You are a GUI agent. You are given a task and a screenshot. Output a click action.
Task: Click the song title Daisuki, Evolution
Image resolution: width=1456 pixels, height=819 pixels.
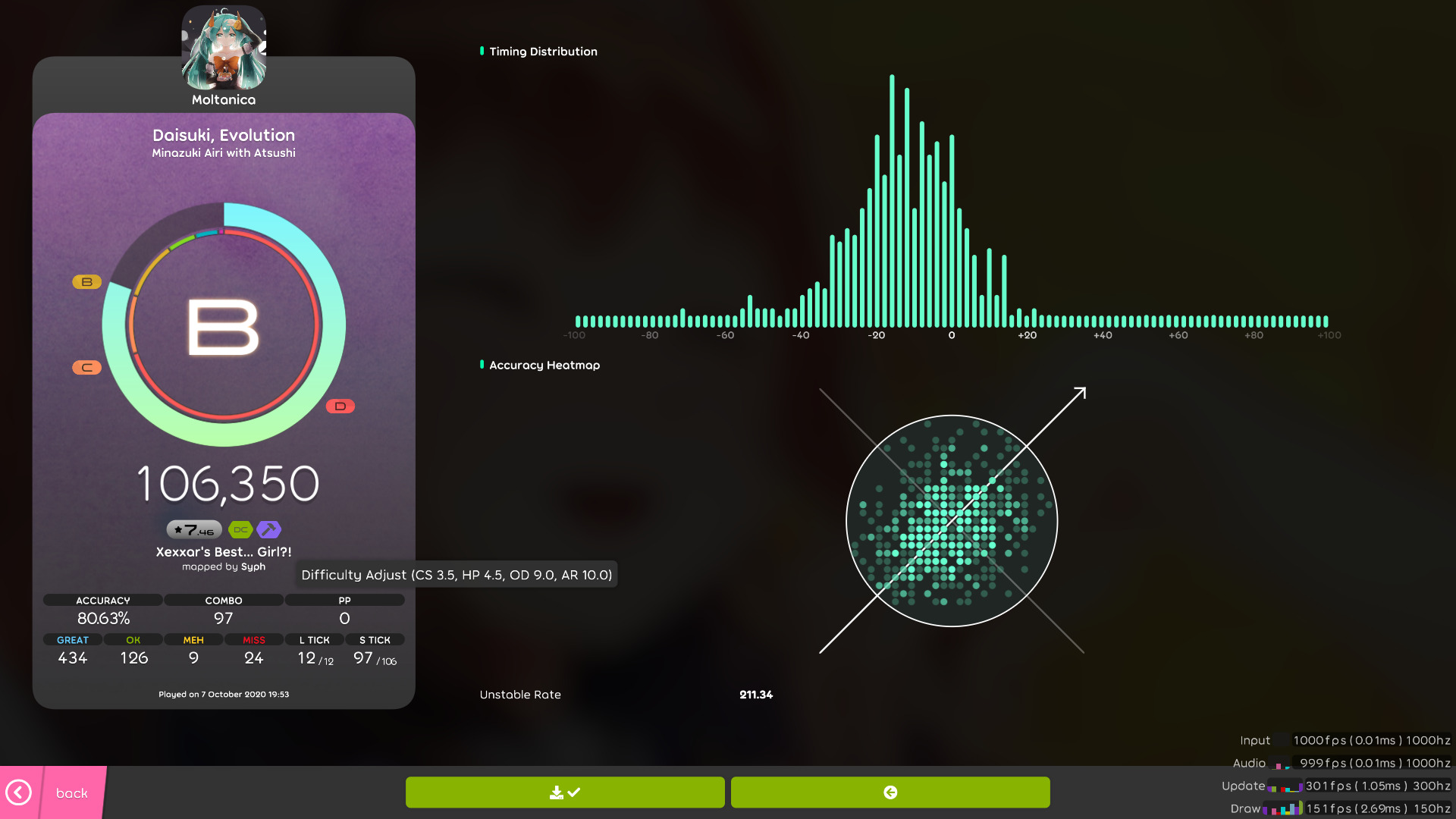pyautogui.click(x=224, y=135)
